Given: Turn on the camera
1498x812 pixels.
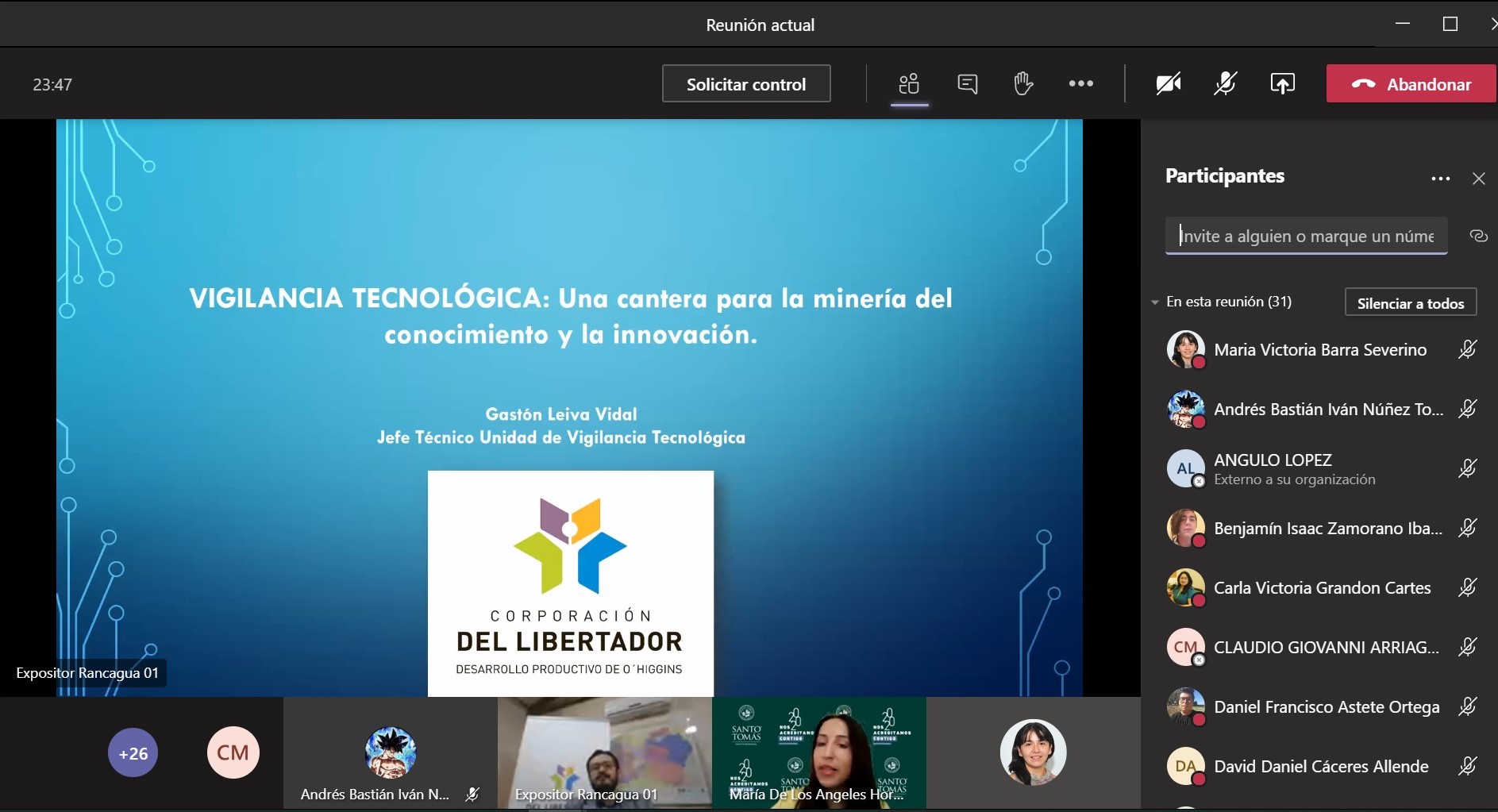Looking at the screenshot, I should (x=1168, y=84).
